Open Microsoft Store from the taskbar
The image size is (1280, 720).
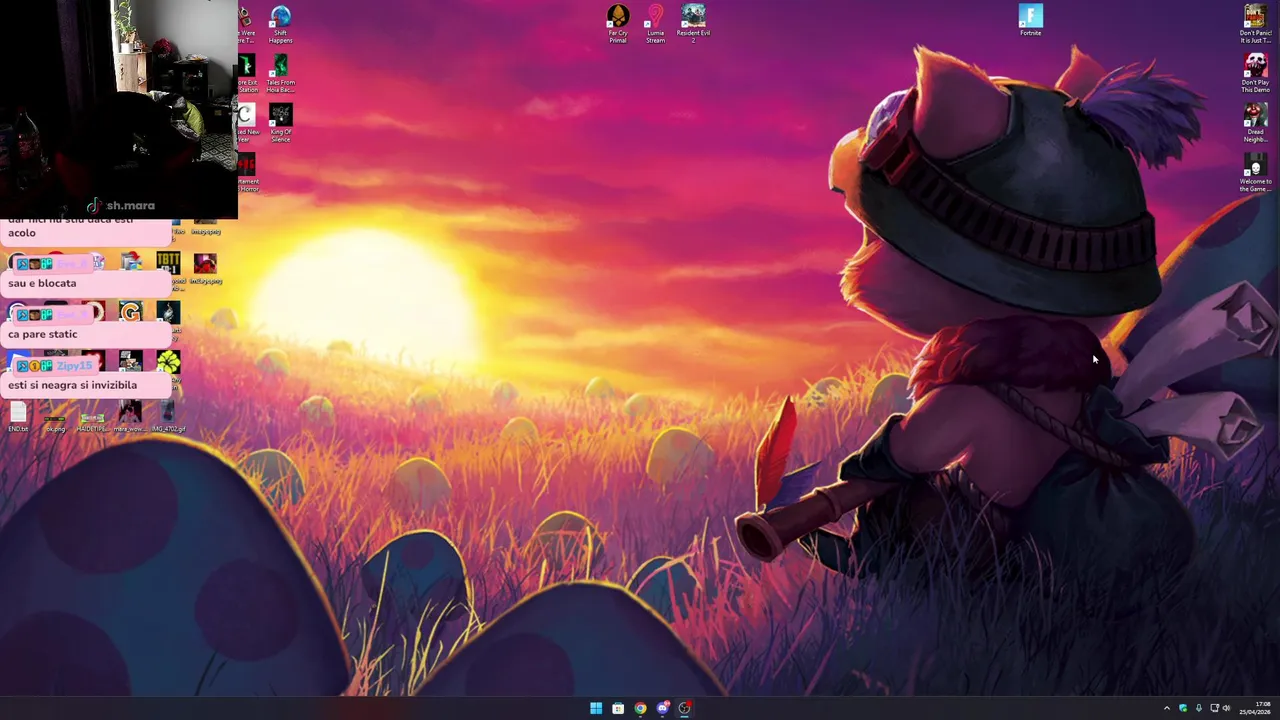pyautogui.click(x=618, y=708)
